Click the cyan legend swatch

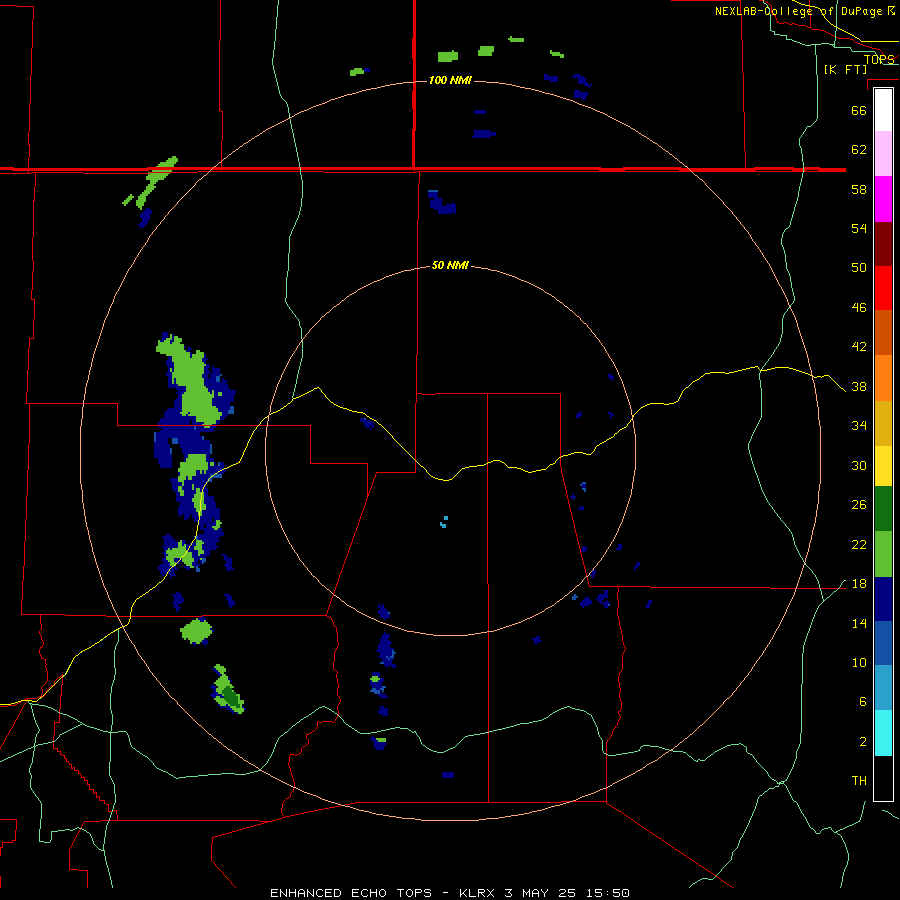pos(883,733)
